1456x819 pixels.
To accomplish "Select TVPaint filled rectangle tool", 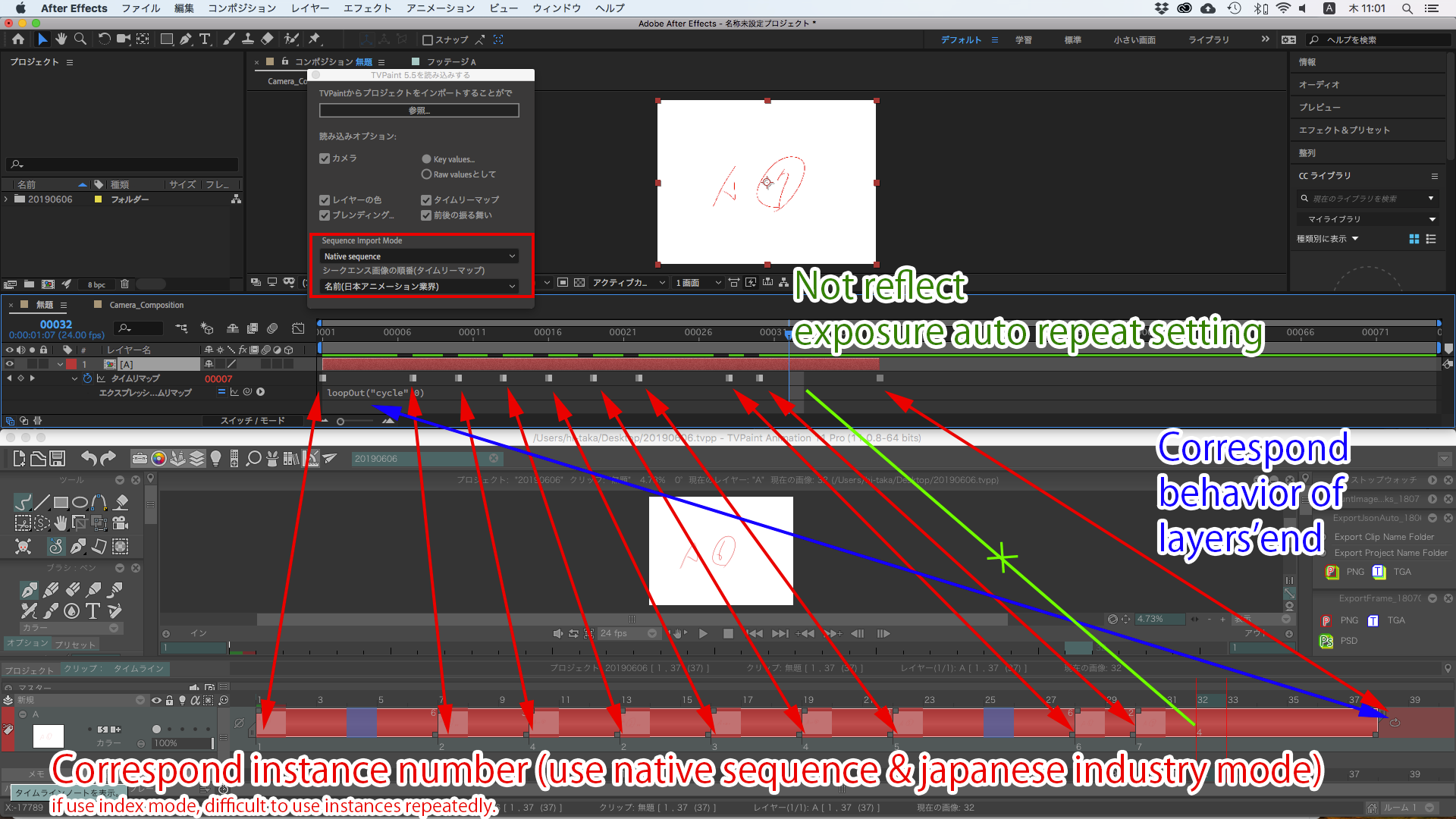I will 61,502.
